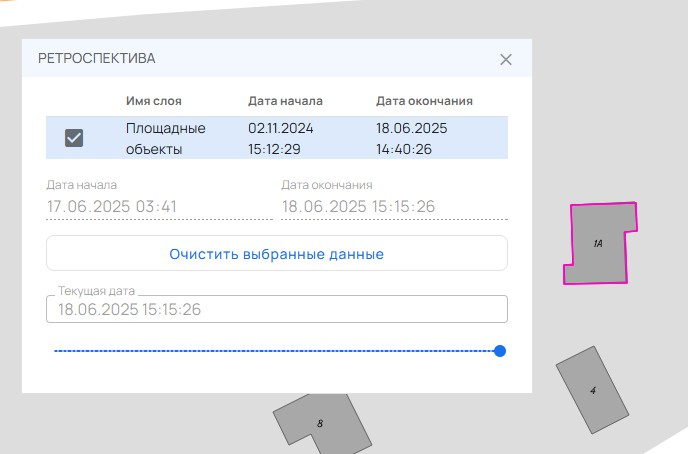Focus the Текущая дата input field
688x454 pixels.
pyautogui.click(x=277, y=310)
